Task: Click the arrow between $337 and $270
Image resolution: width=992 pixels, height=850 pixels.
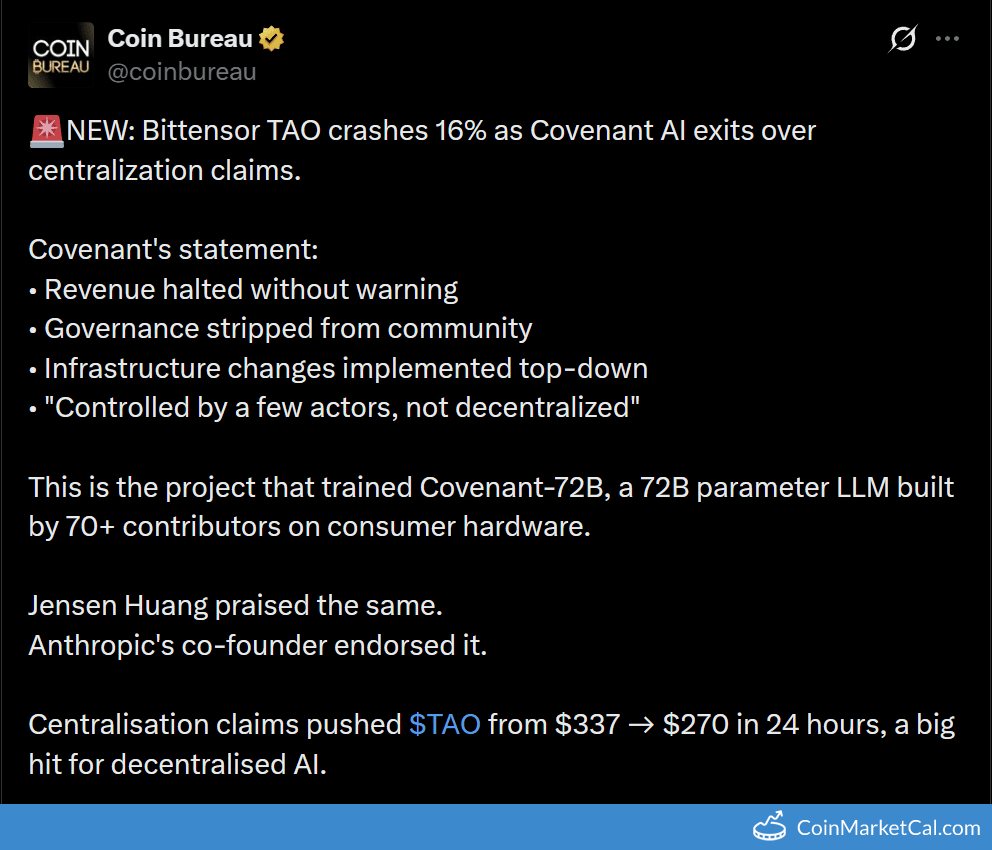Action: click(641, 725)
